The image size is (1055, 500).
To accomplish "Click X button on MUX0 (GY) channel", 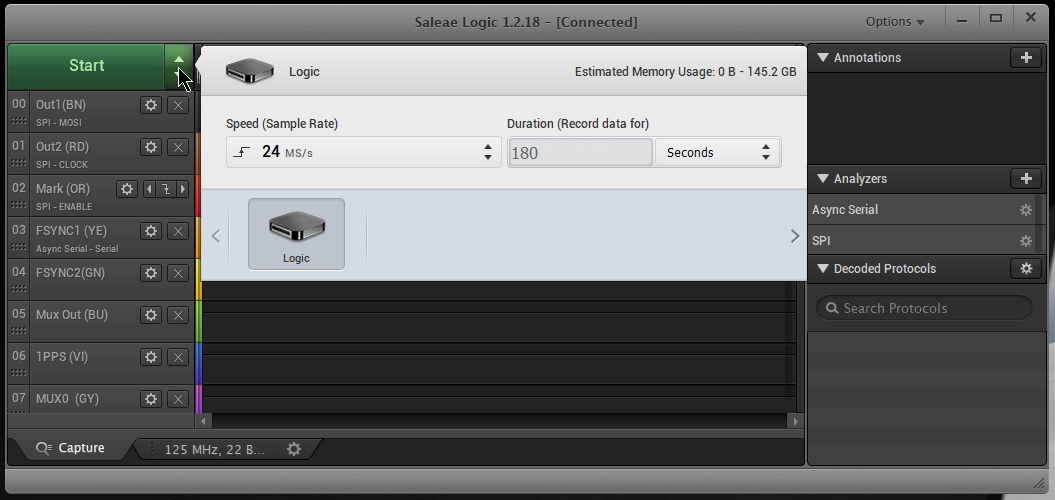I will [178, 399].
